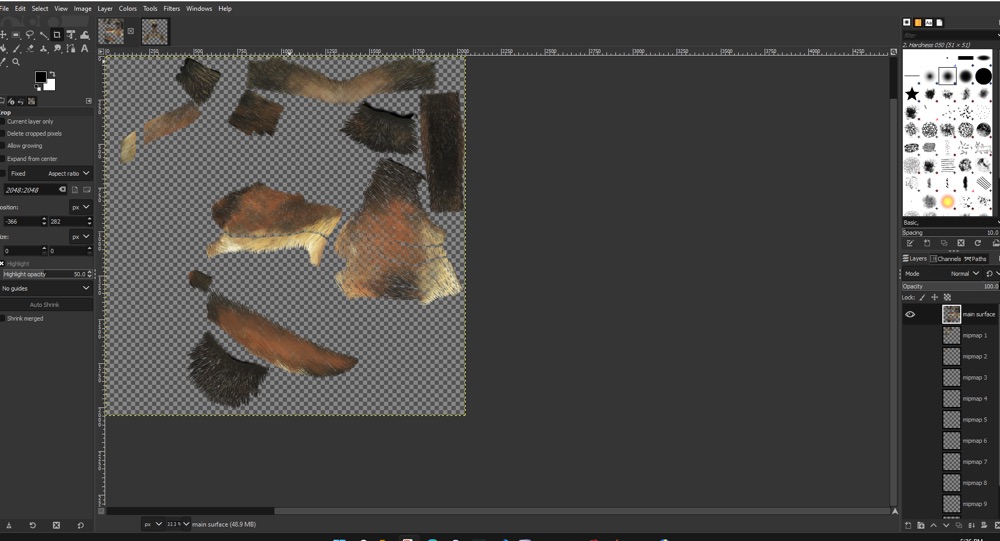Delete the selected brush
The image size is (1000, 541).
[960, 243]
